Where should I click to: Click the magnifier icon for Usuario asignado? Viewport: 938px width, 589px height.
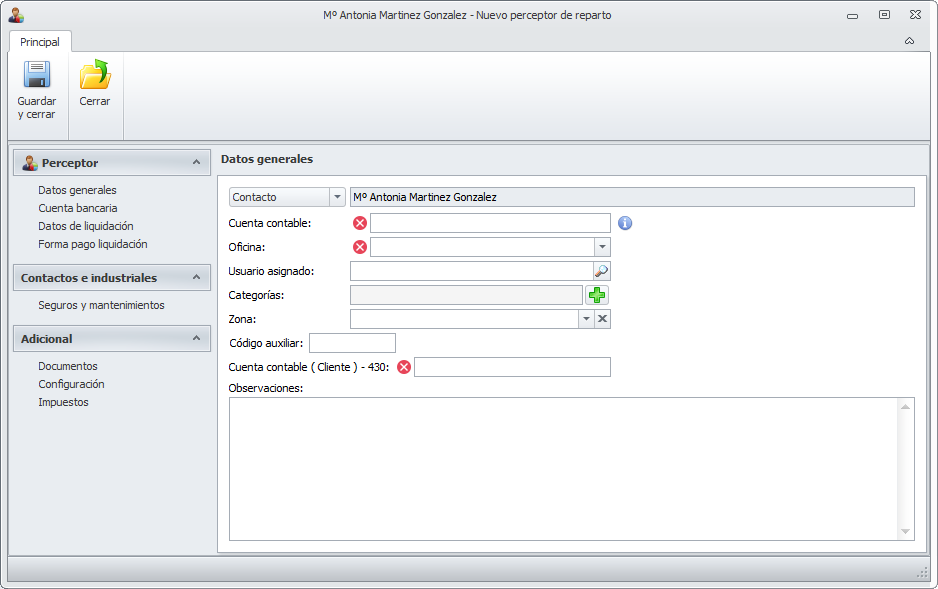coord(601,271)
